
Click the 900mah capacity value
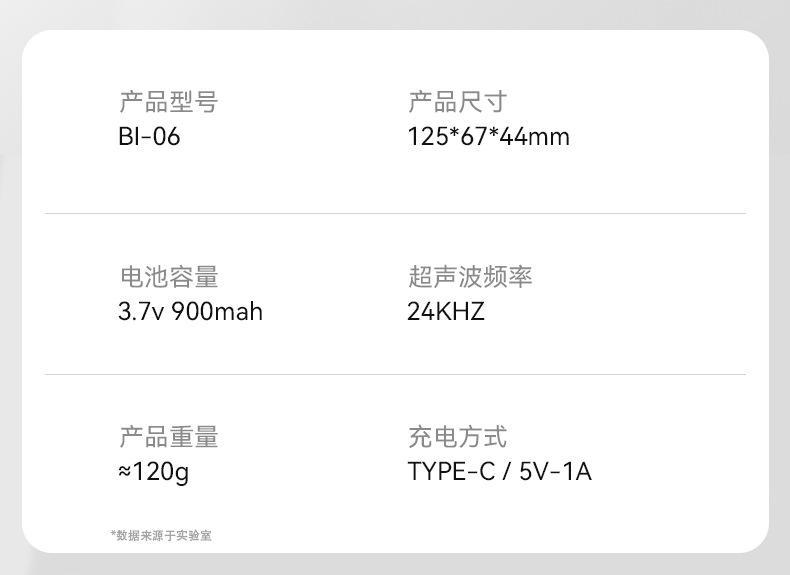point(217,312)
